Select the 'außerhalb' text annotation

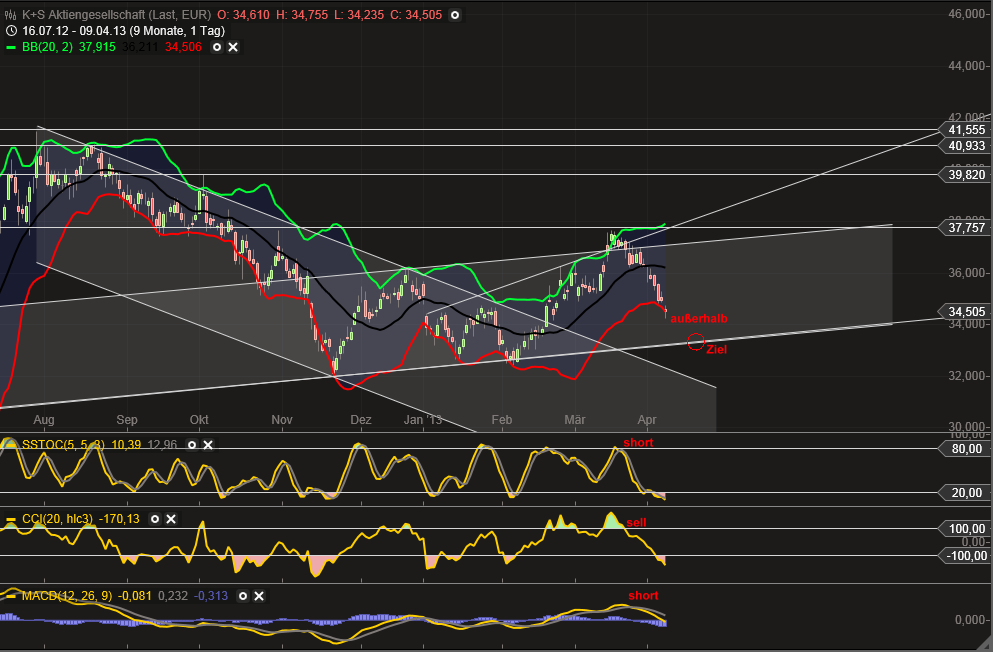699,319
